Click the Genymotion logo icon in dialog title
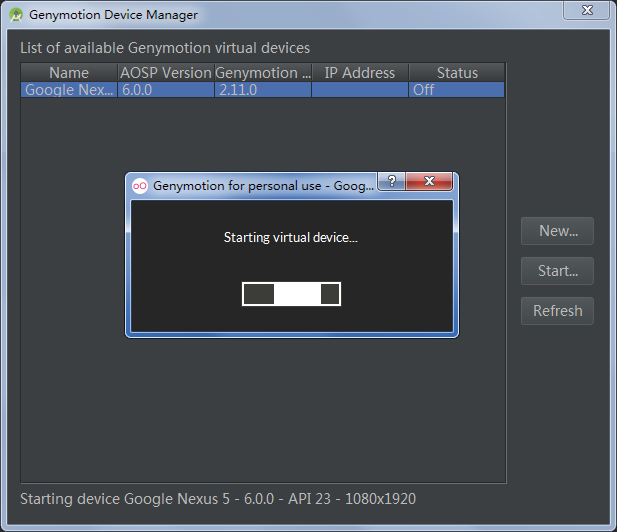 [140, 186]
